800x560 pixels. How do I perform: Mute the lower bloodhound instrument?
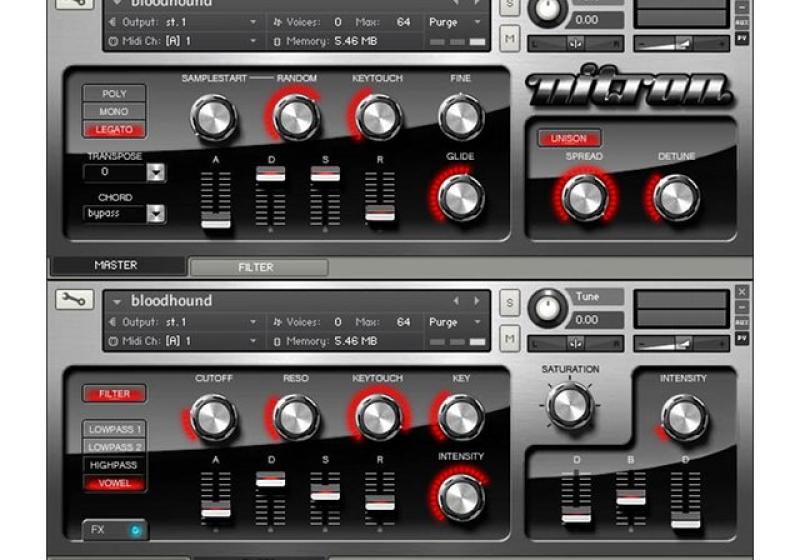509,339
